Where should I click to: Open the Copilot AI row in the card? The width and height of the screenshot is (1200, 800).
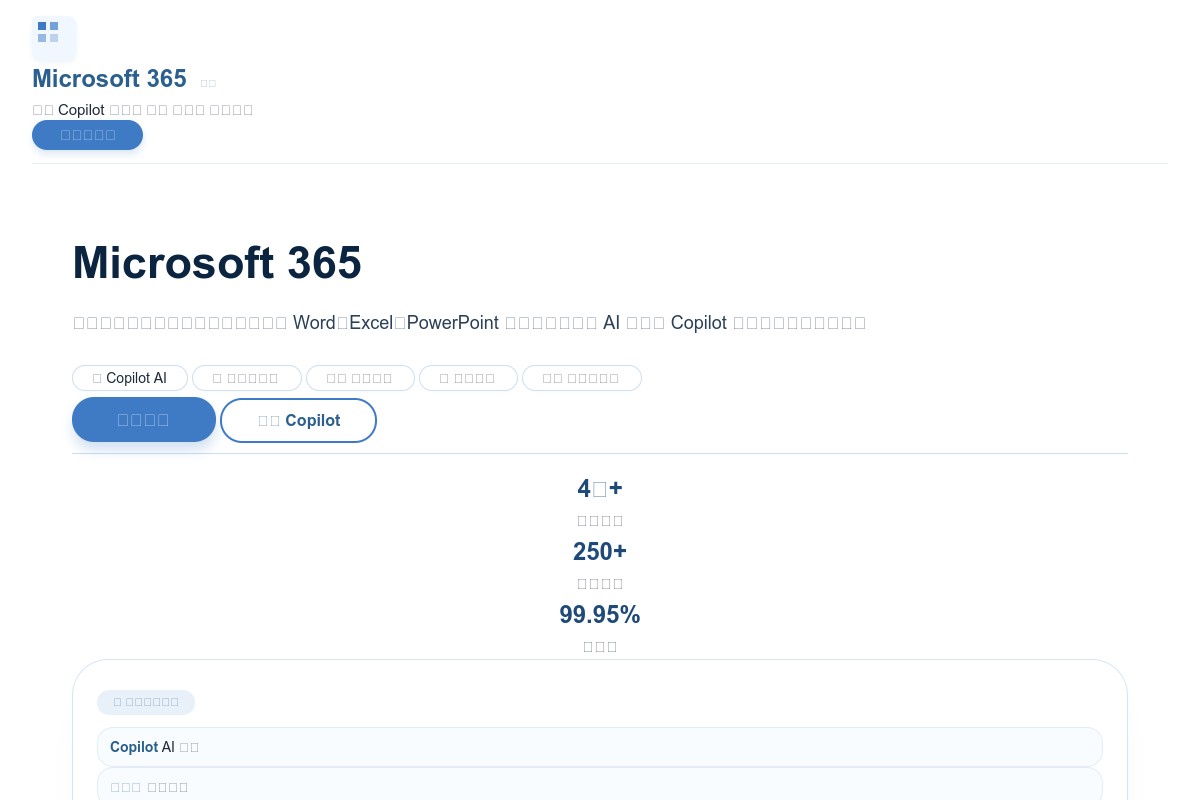coord(600,747)
